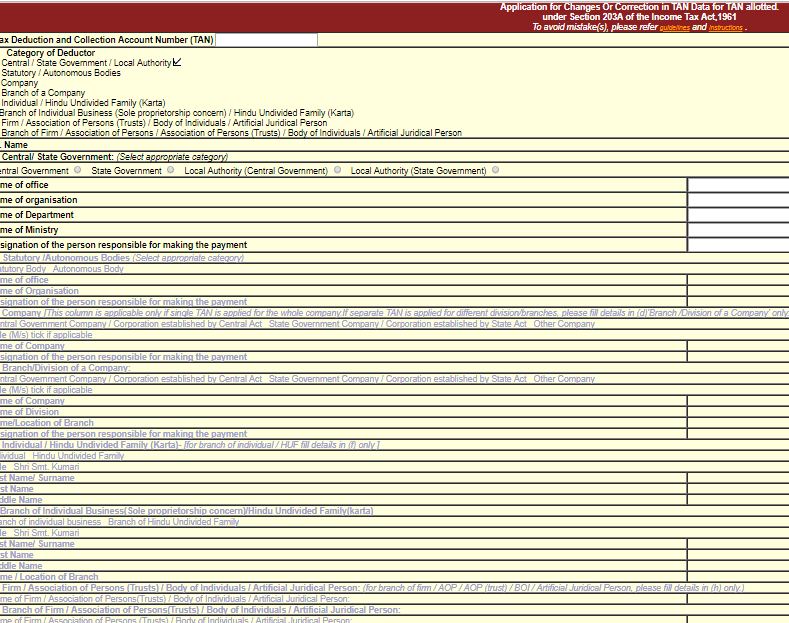Image resolution: width=789 pixels, height=623 pixels.
Task: Click the Name of Department input box
Action: coord(738,215)
